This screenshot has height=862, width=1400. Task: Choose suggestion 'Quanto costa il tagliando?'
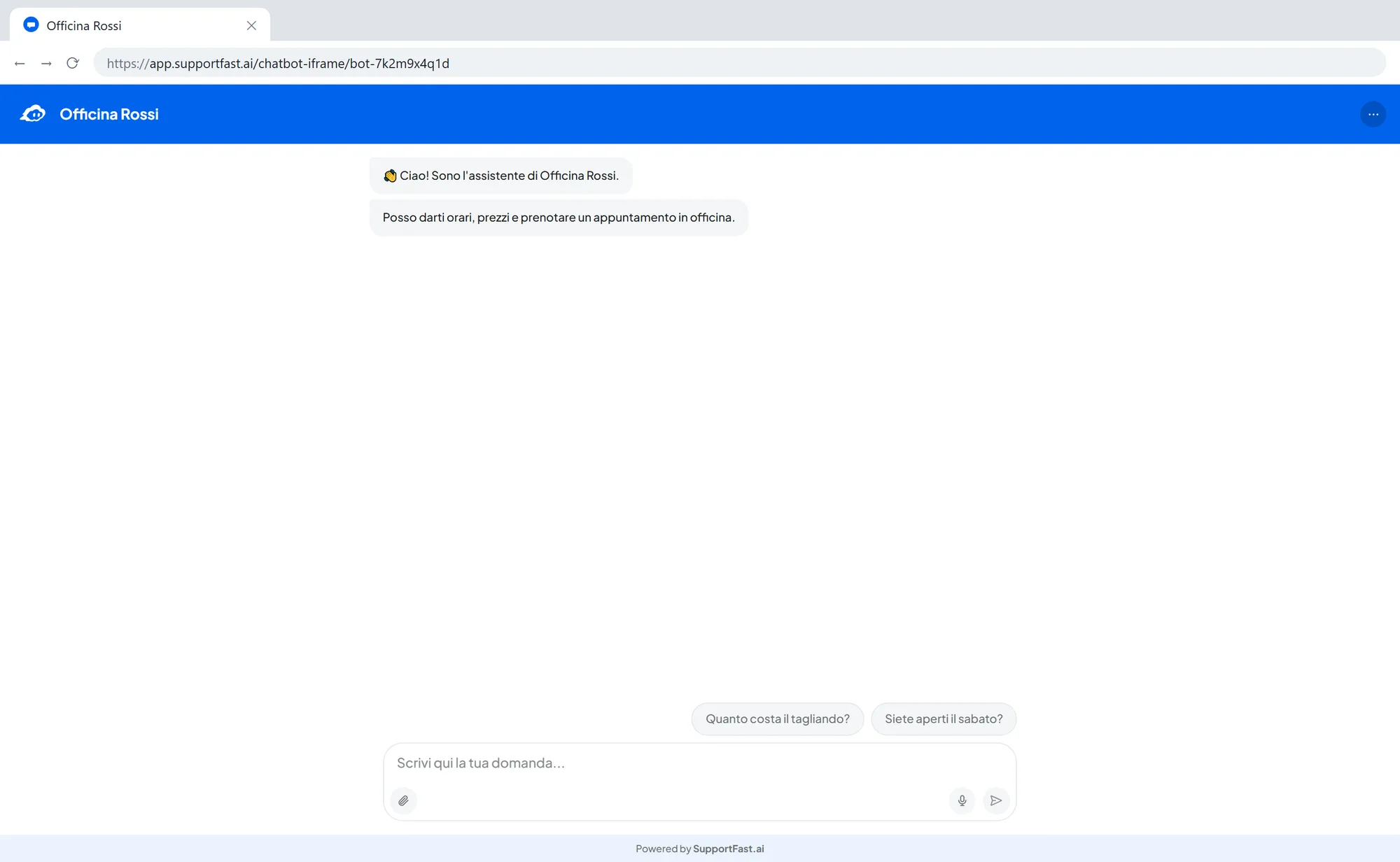777,719
